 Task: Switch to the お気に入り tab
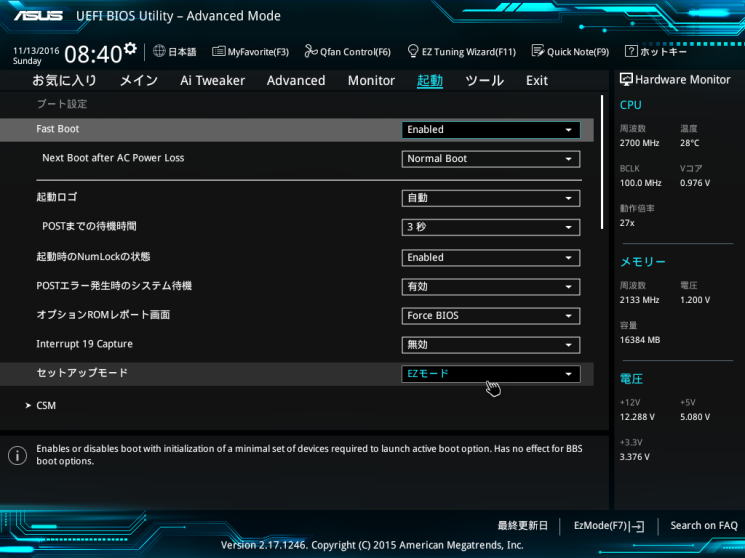[64, 80]
